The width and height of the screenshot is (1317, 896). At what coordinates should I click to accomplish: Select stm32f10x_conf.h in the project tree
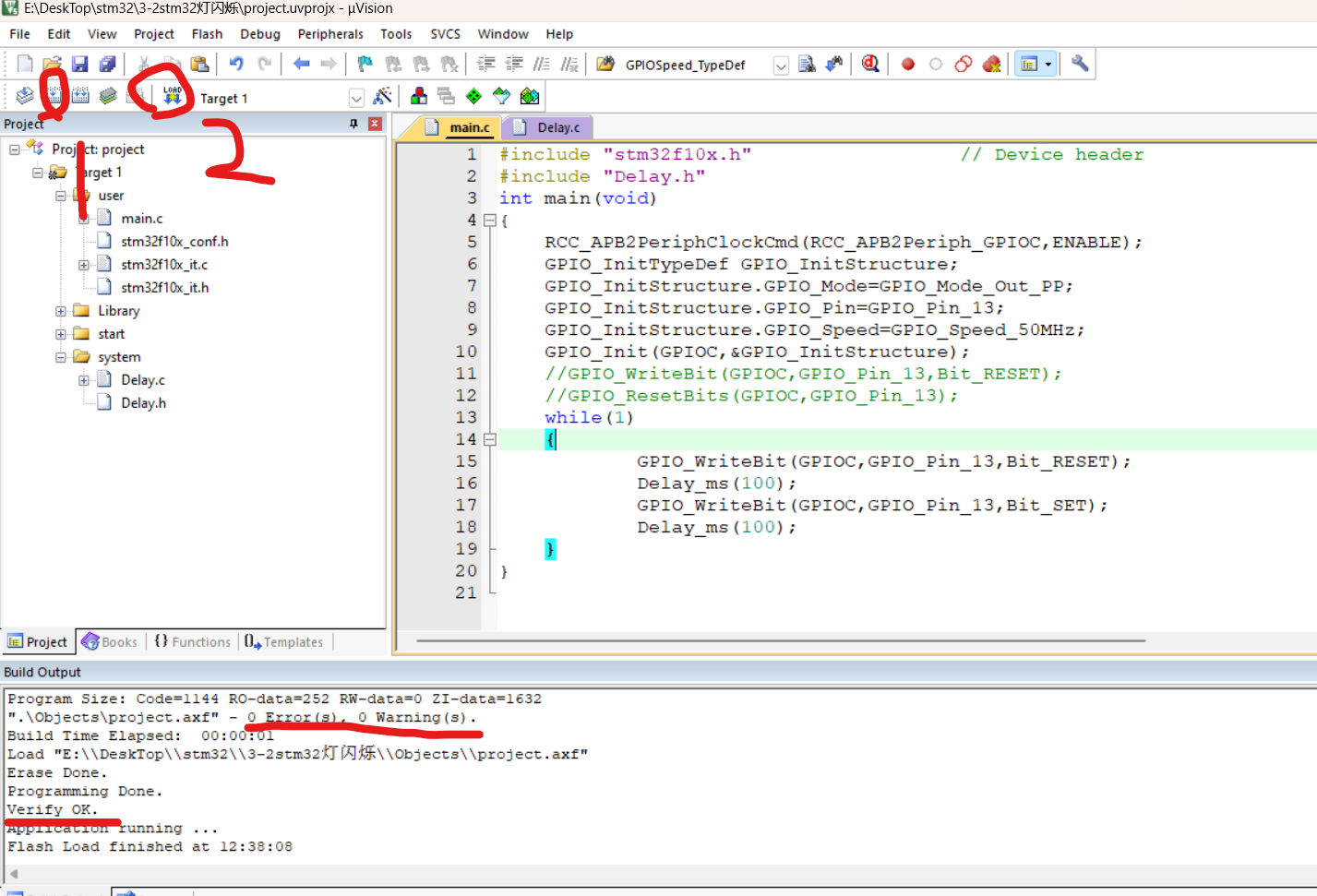click(174, 242)
